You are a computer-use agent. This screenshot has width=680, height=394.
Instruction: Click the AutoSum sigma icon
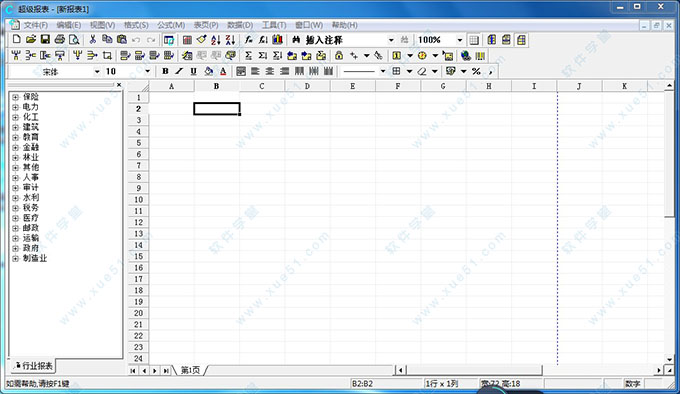click(248, 55)
